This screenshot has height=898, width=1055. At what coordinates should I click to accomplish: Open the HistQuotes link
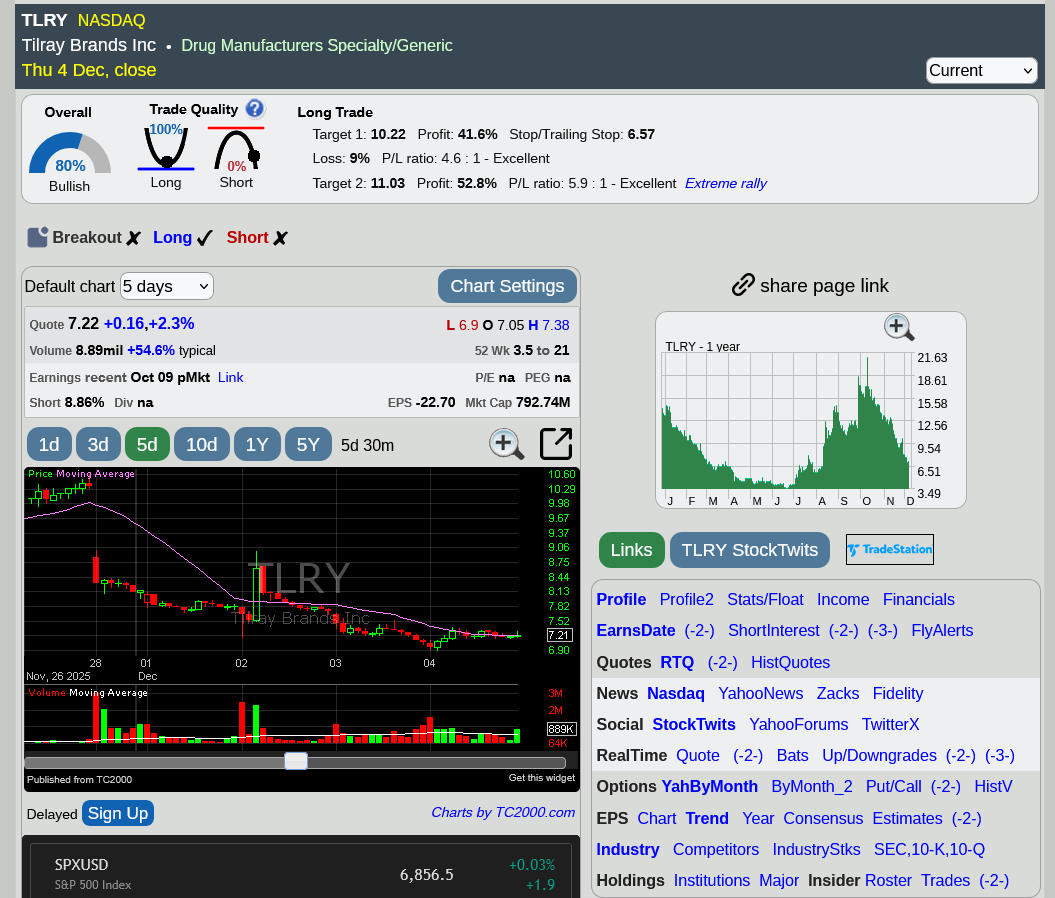pyautogui.click(x=791, y=663)
